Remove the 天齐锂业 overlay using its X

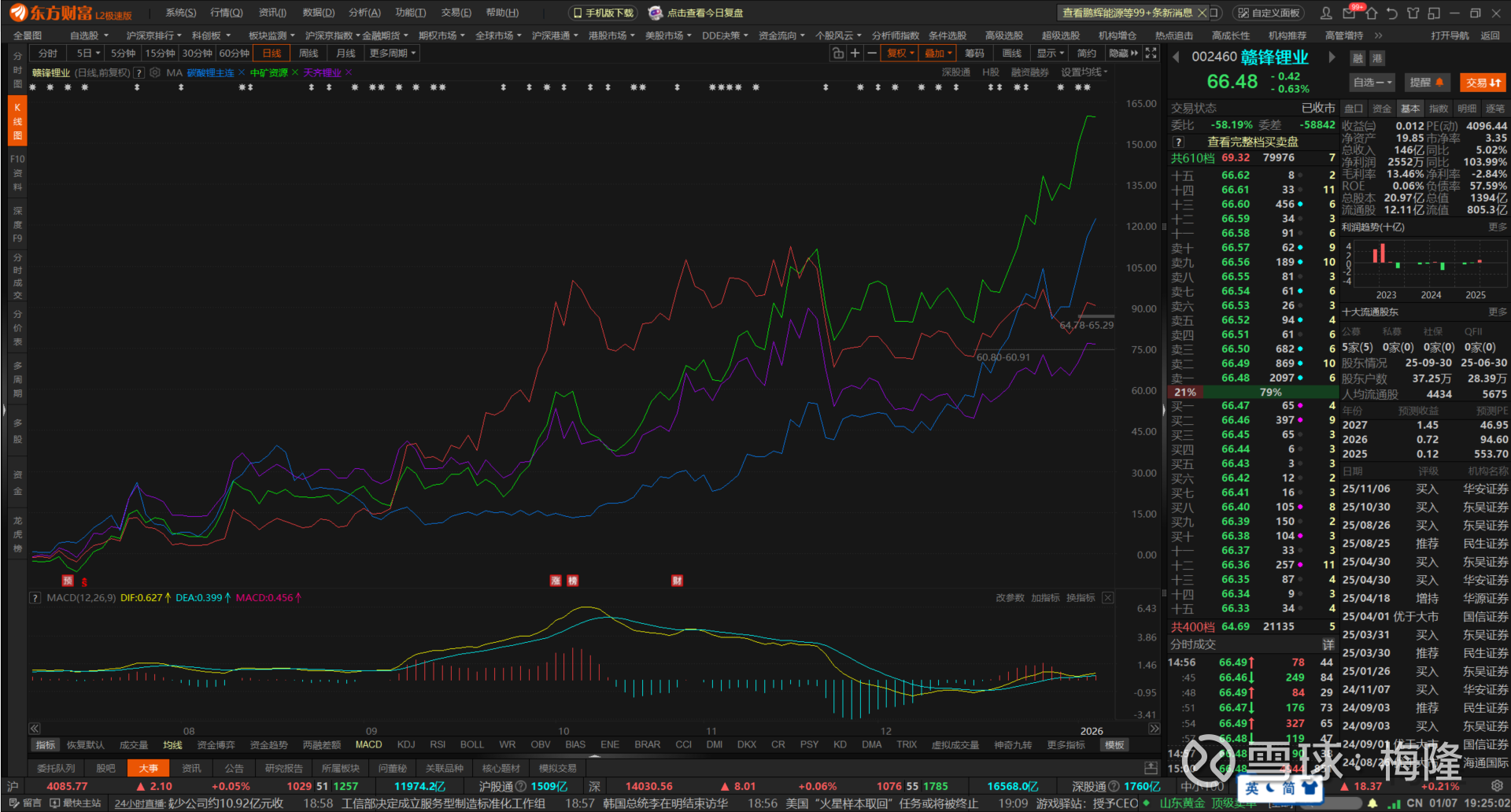[349, 72]
